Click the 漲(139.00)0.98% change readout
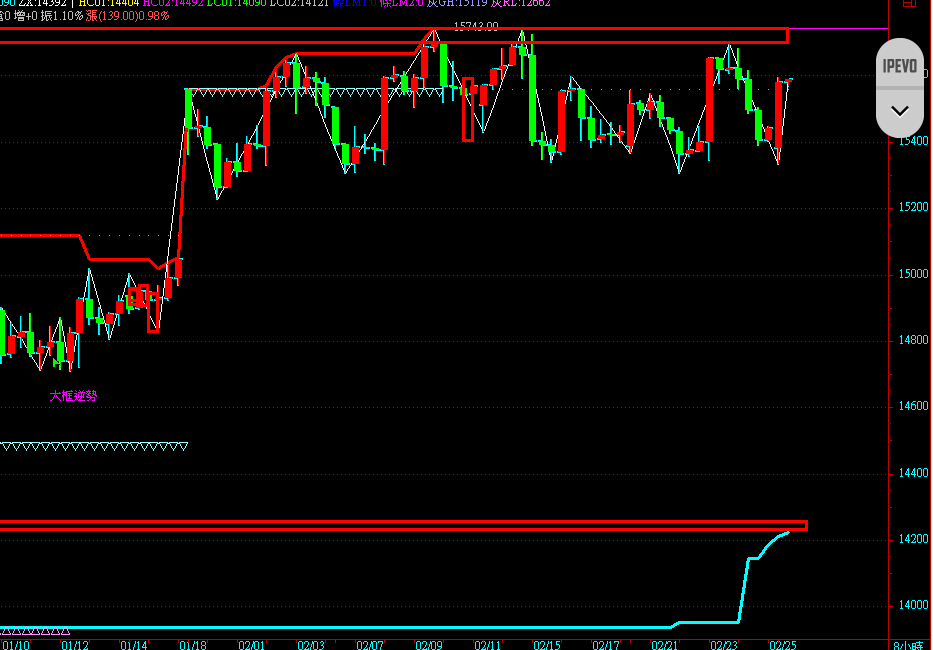The width and height of the screenshot is (933, 650). (x=127, y=16)
